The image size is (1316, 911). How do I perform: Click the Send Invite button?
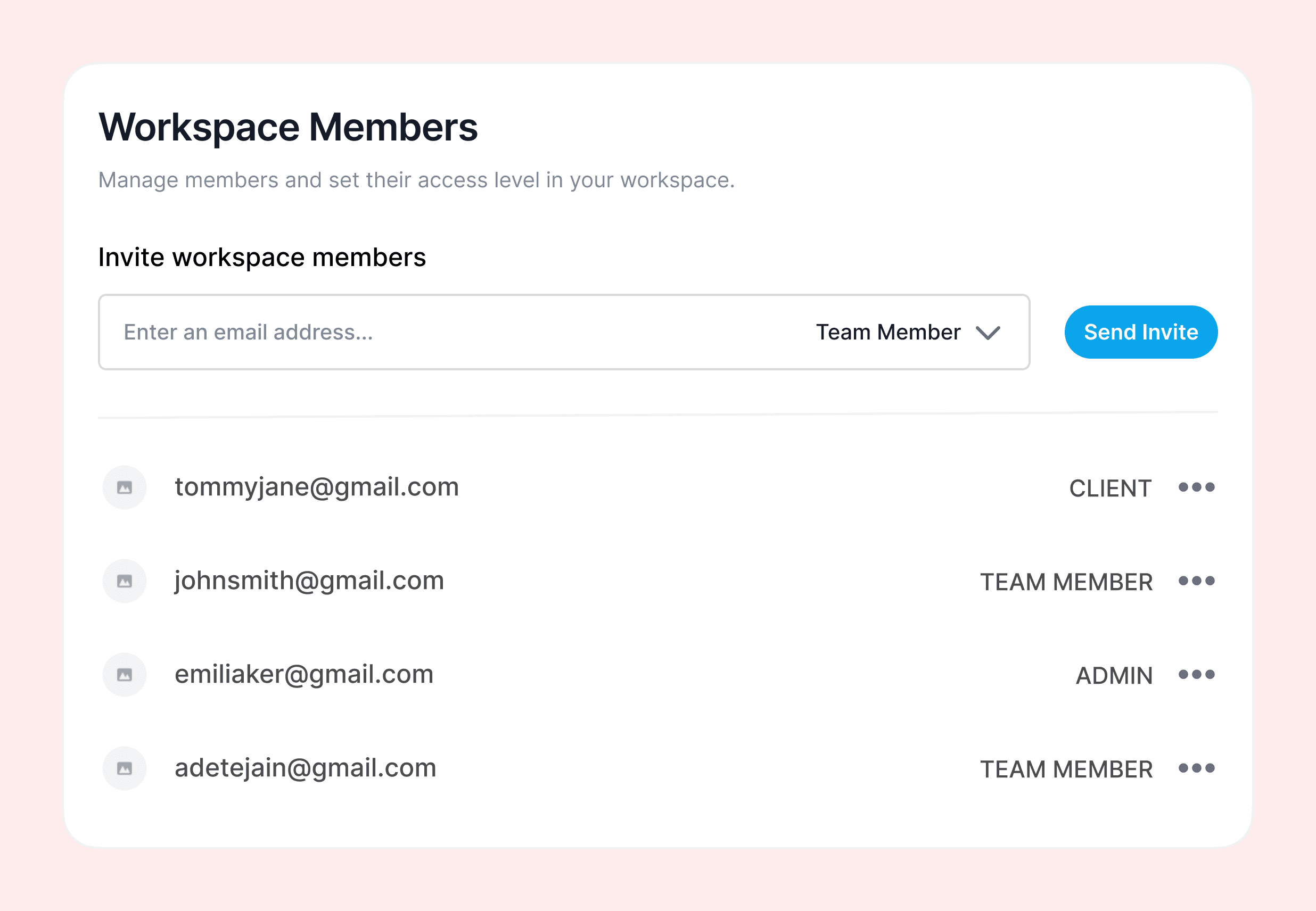tap(1140, 332)
